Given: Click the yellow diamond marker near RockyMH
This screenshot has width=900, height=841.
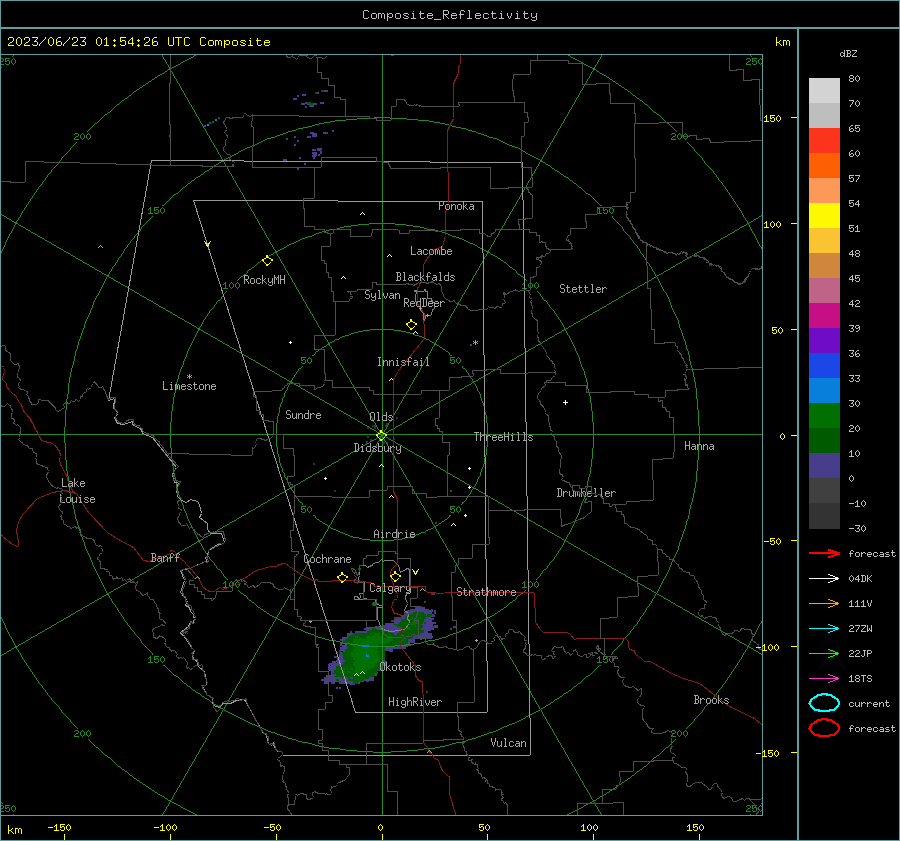Looking at the screenshot, I should [267, 261].
